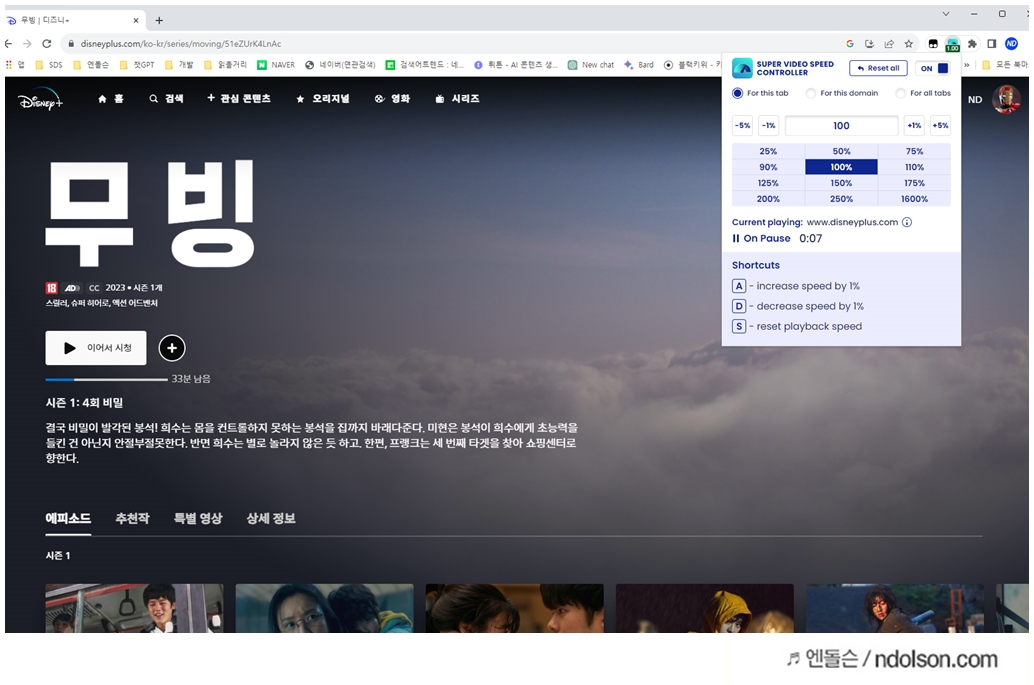Screen dimensions: 1034x685
Task: Set playback speed to 150%
Action: [x=841, y=183]
